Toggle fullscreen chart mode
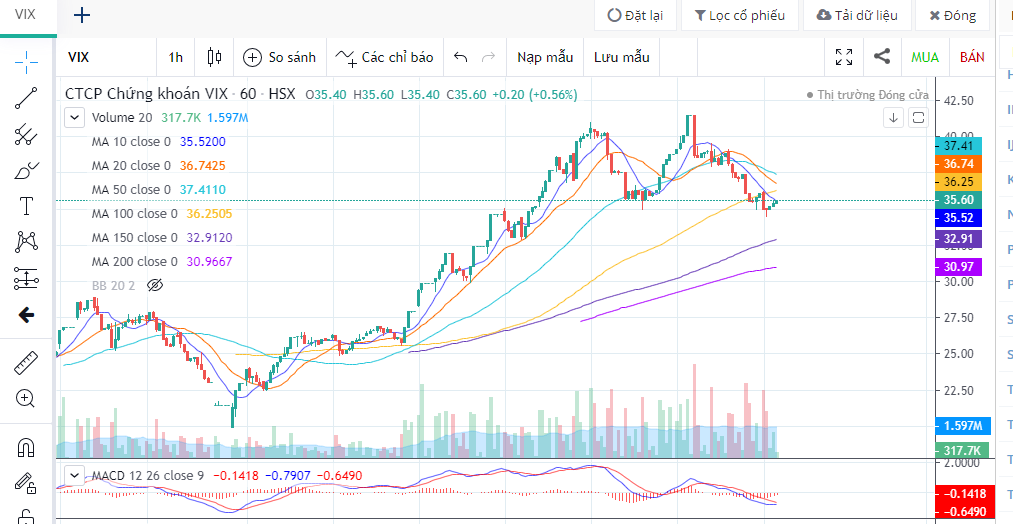Image resolution: width=1013 pixels, height=524 pixels. coord(844,57)
